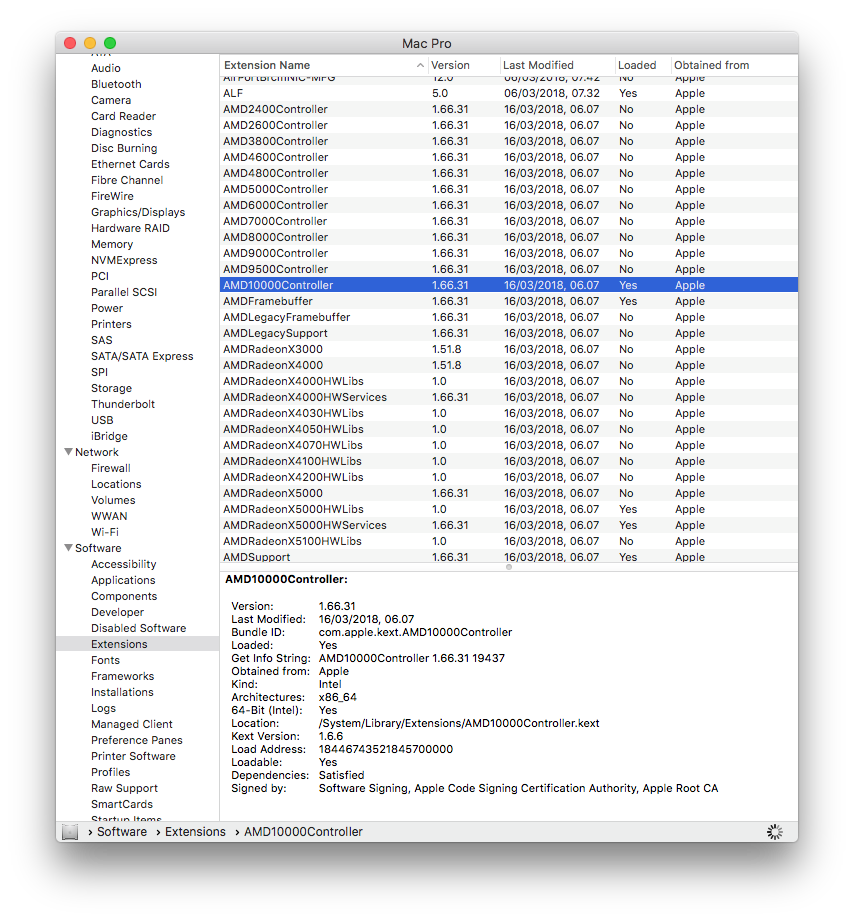Select SmartCards in the sidebar

[122, 804]
